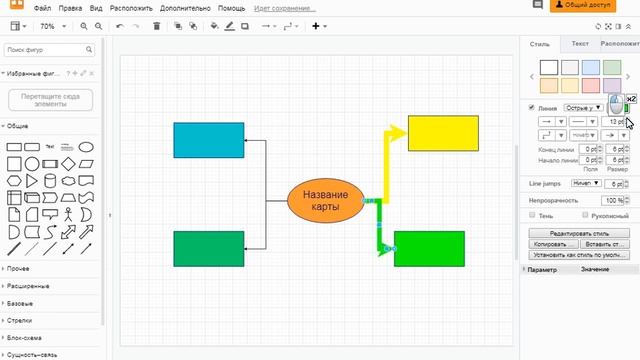Open the comments speech bubble icon
The height and width of the screenshot is (360, 640).
pyautogui.click(x=538, y=5)
